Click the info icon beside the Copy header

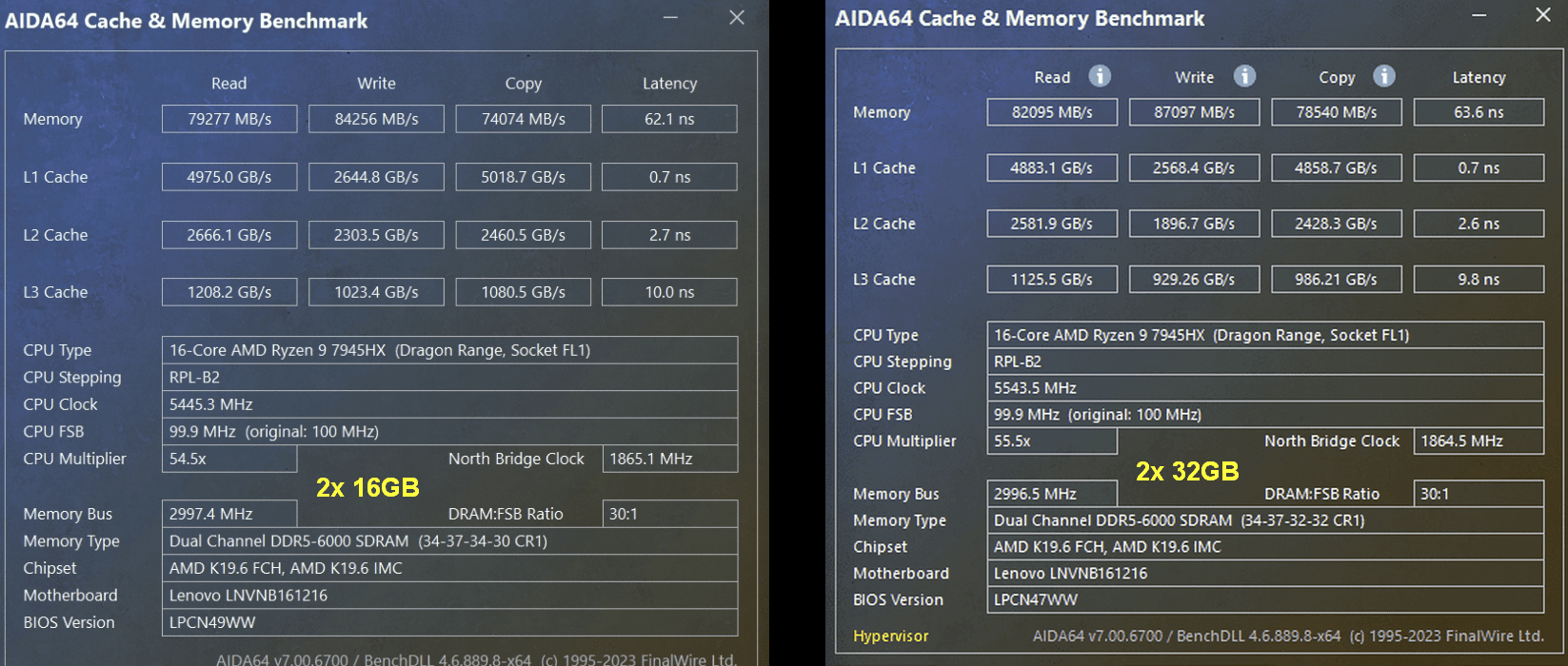(x=1384, y=76)
